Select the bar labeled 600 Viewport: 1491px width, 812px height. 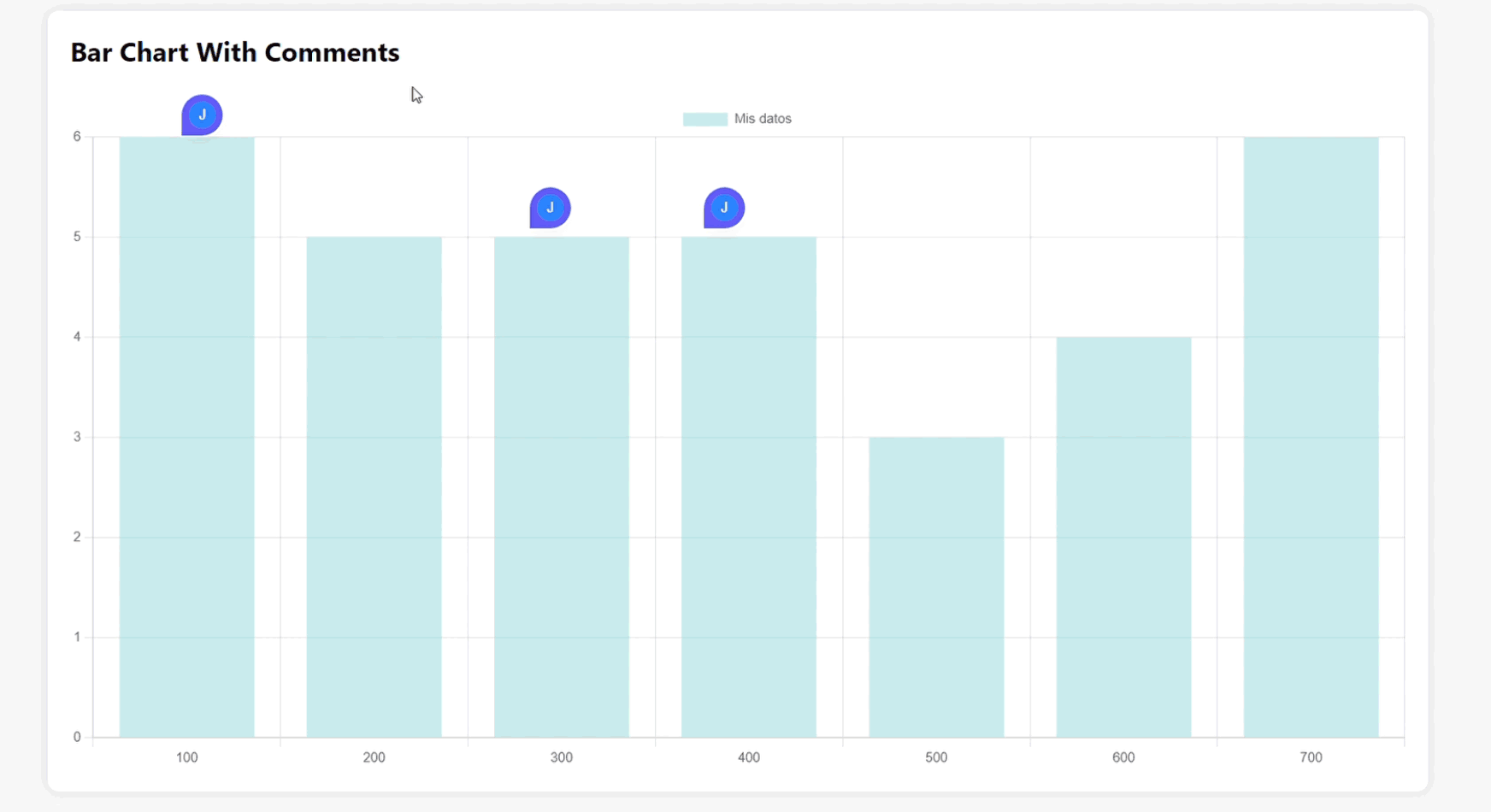[x=1123, y=537]
